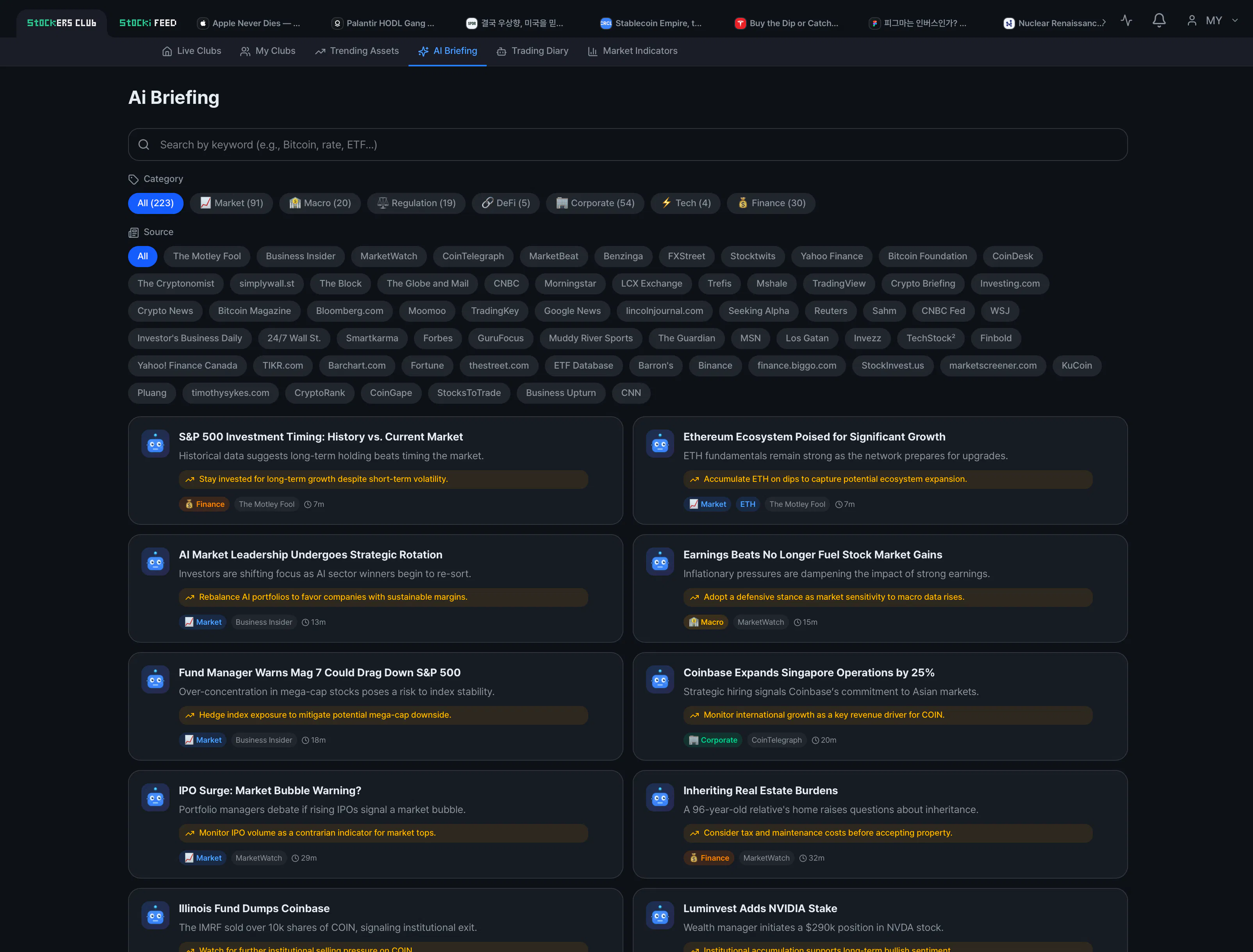Screen dimensions: 1253x952
Task: Select All (223) category filter
Action: pos(156,203)
